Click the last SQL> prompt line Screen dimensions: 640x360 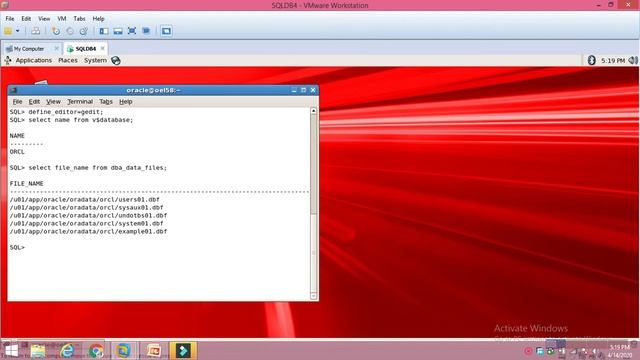(x=17, y=247)
